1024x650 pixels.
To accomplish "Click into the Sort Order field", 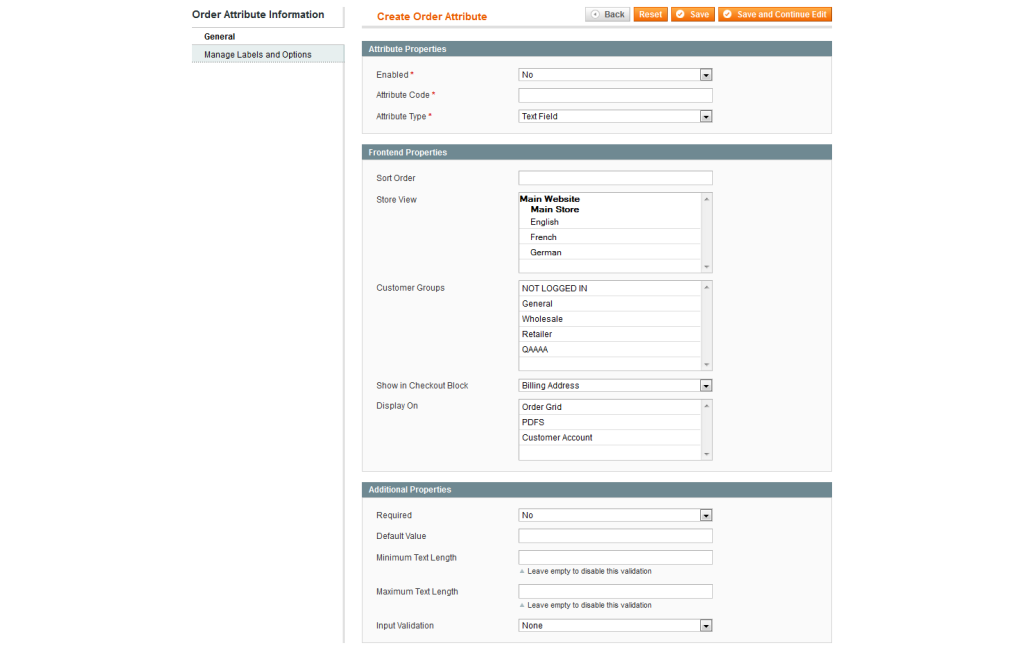I will [x=615, y=178].
